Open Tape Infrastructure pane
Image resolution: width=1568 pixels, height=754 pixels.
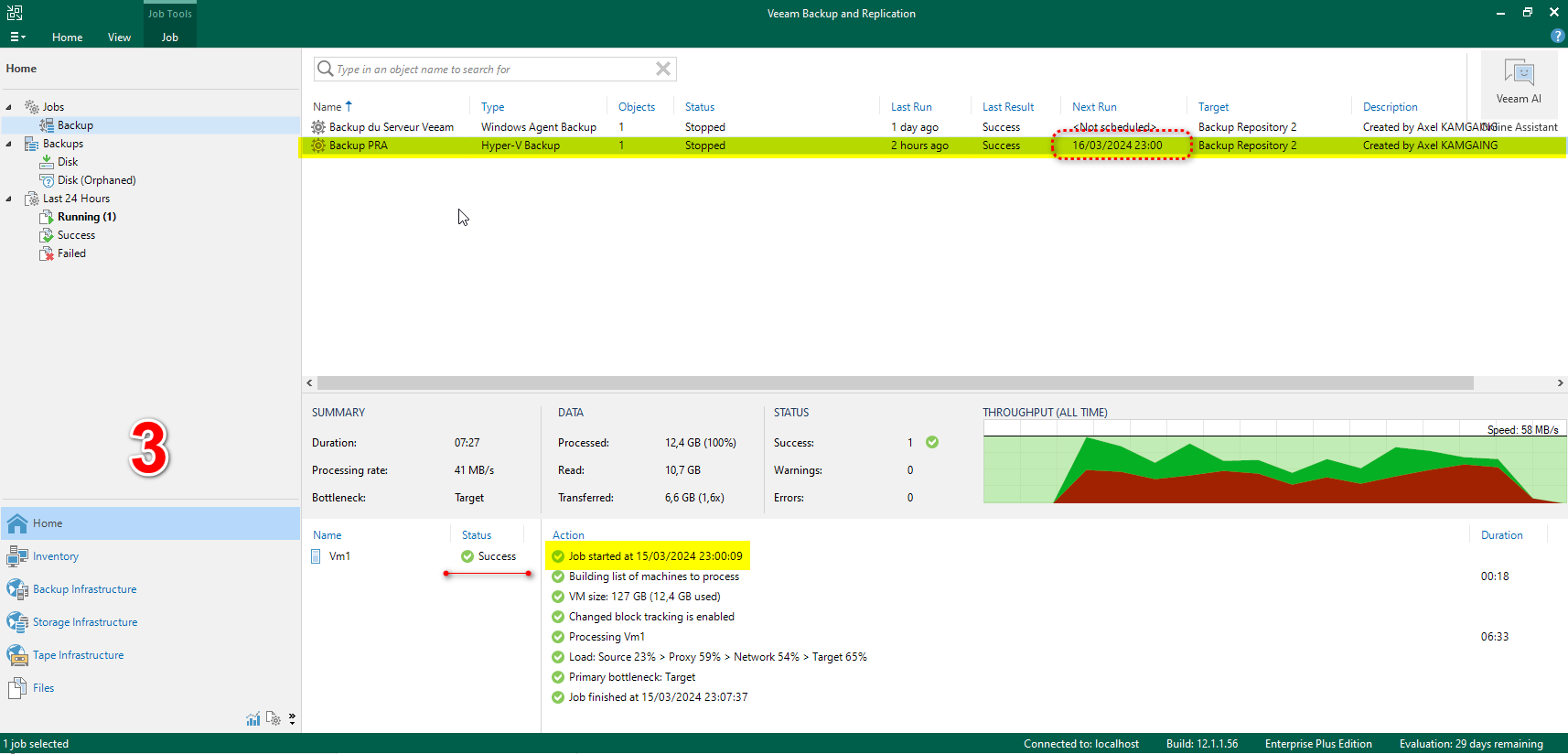150,655
